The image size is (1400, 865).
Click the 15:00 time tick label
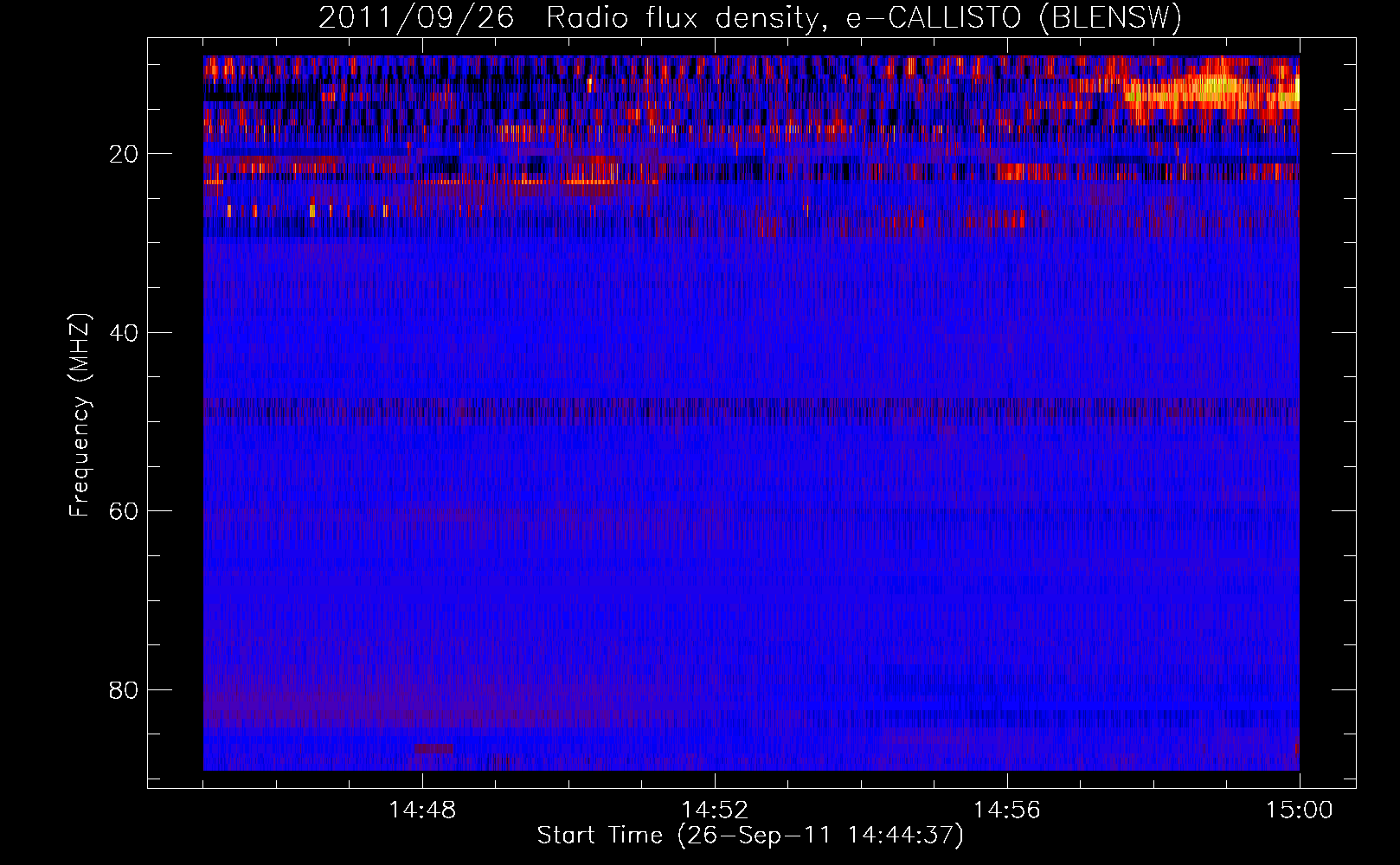(1300, 811)
